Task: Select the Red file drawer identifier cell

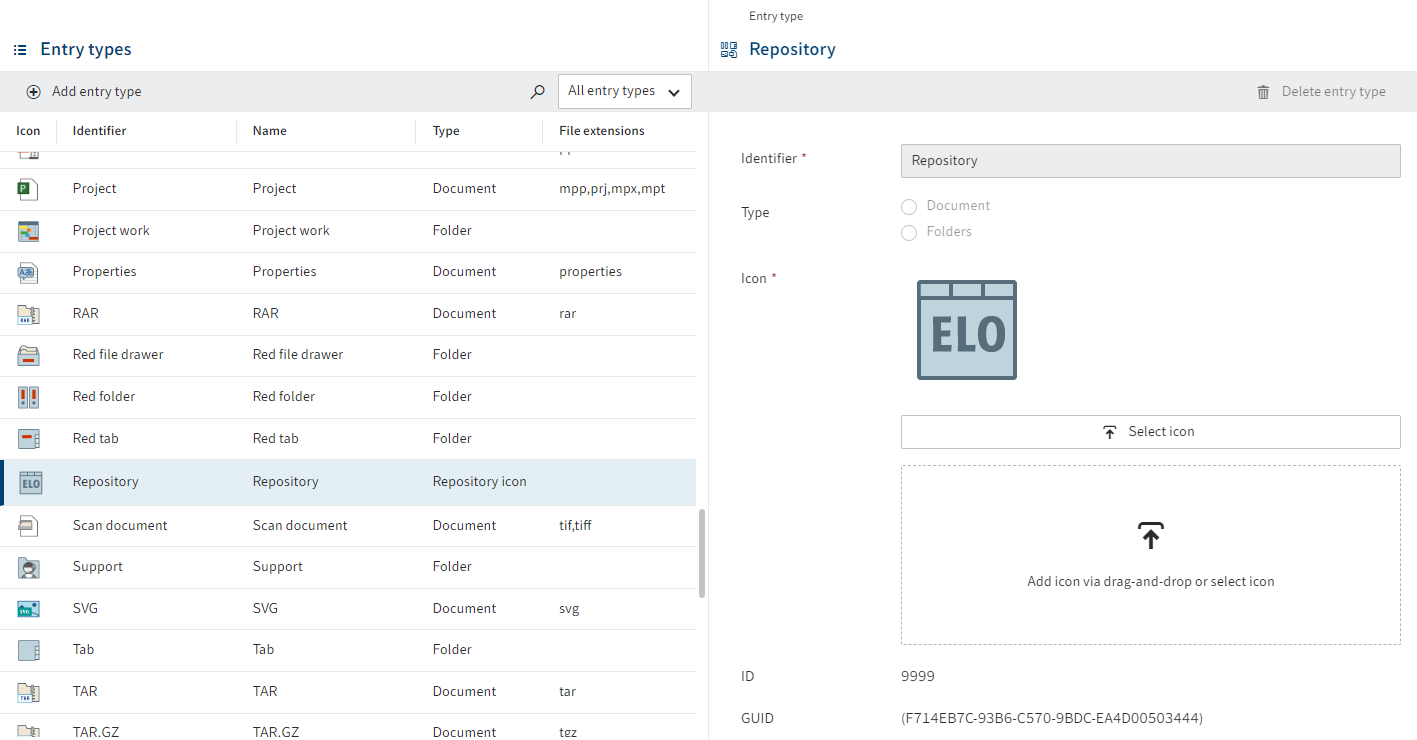Action: [x=118, y=355]
